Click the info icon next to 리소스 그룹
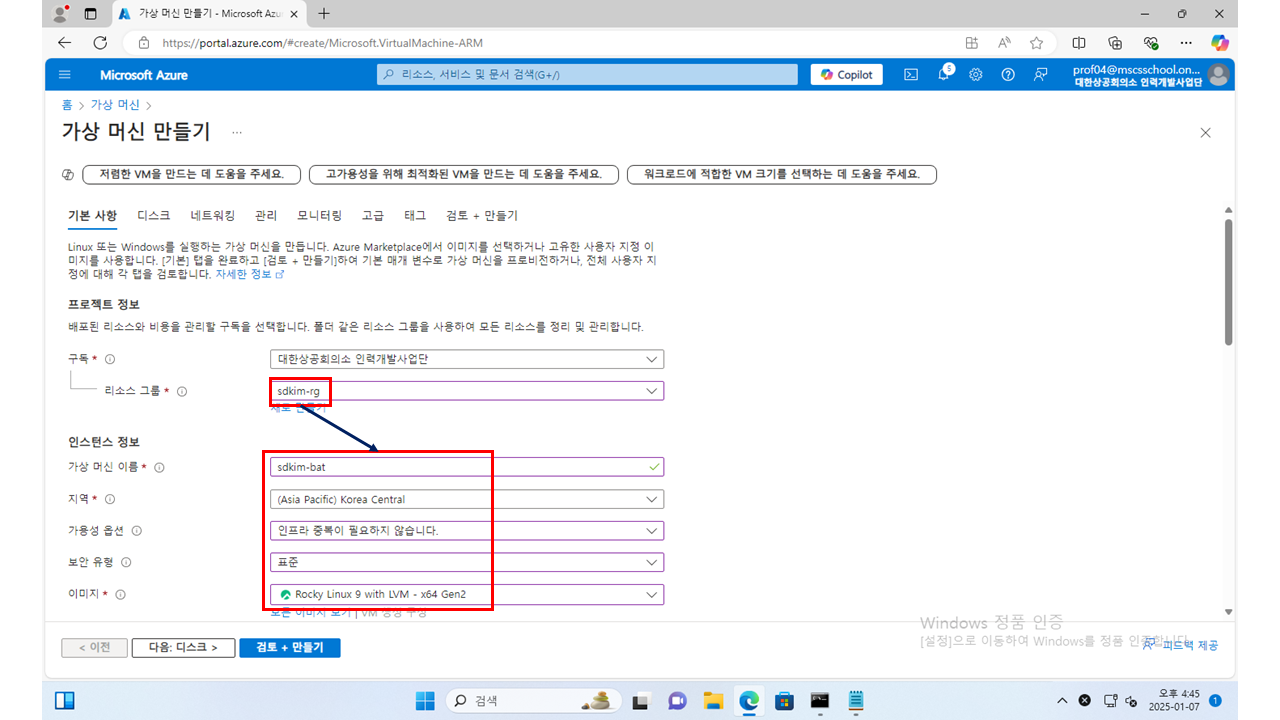 pos(182,392)
